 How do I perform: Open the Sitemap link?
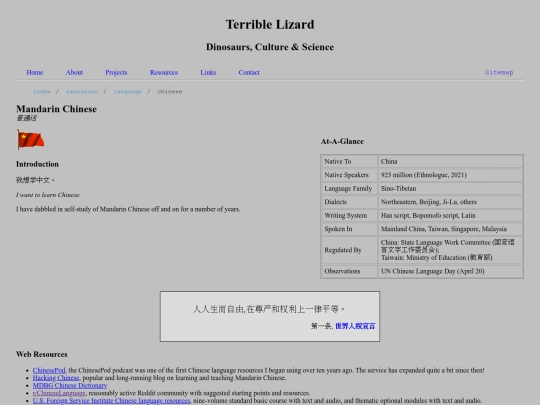pos(499,72)
